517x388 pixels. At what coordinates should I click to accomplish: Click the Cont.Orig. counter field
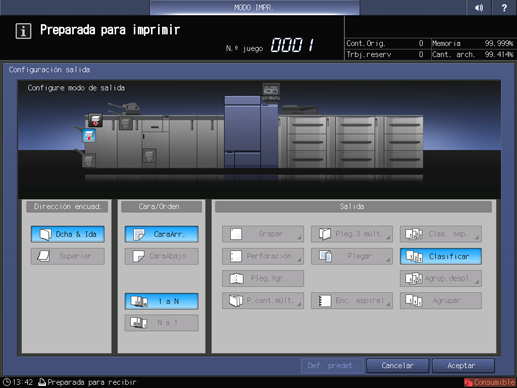[x=387, y=43]
